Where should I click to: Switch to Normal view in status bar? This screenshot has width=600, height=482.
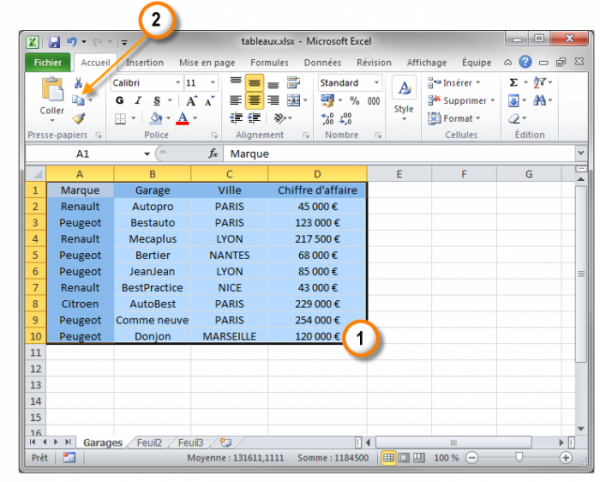(388, 458)
